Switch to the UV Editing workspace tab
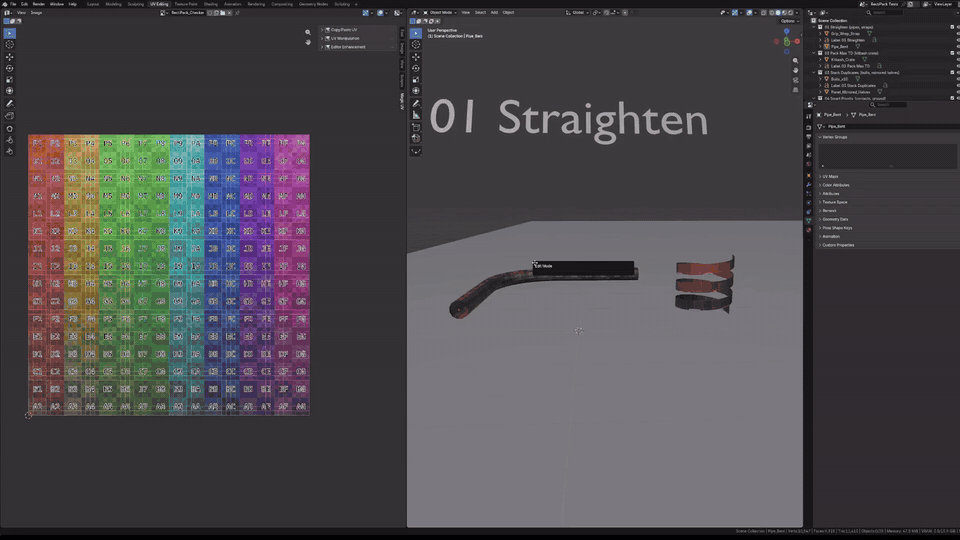 coord(159,4)
